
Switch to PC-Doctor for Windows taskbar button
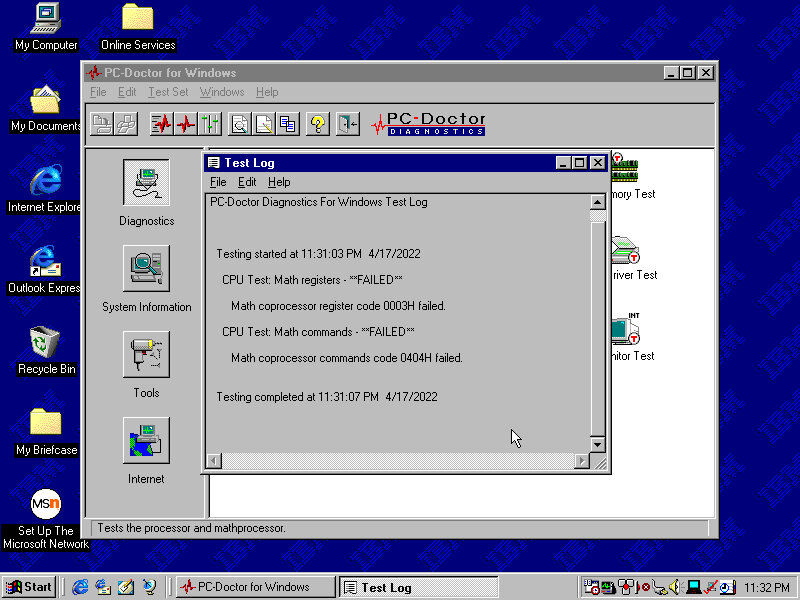[254, 587]
